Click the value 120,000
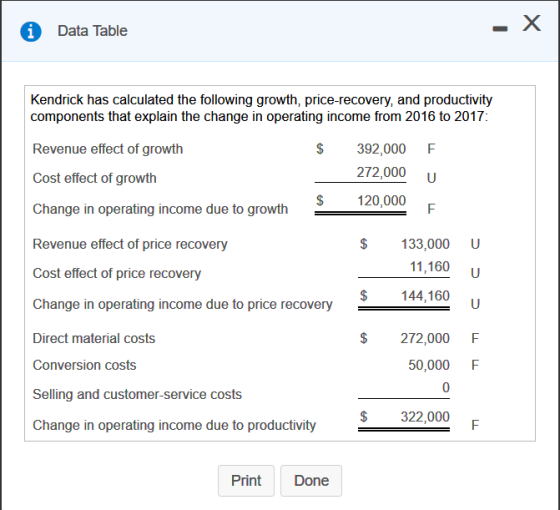 tap(381, 201)
